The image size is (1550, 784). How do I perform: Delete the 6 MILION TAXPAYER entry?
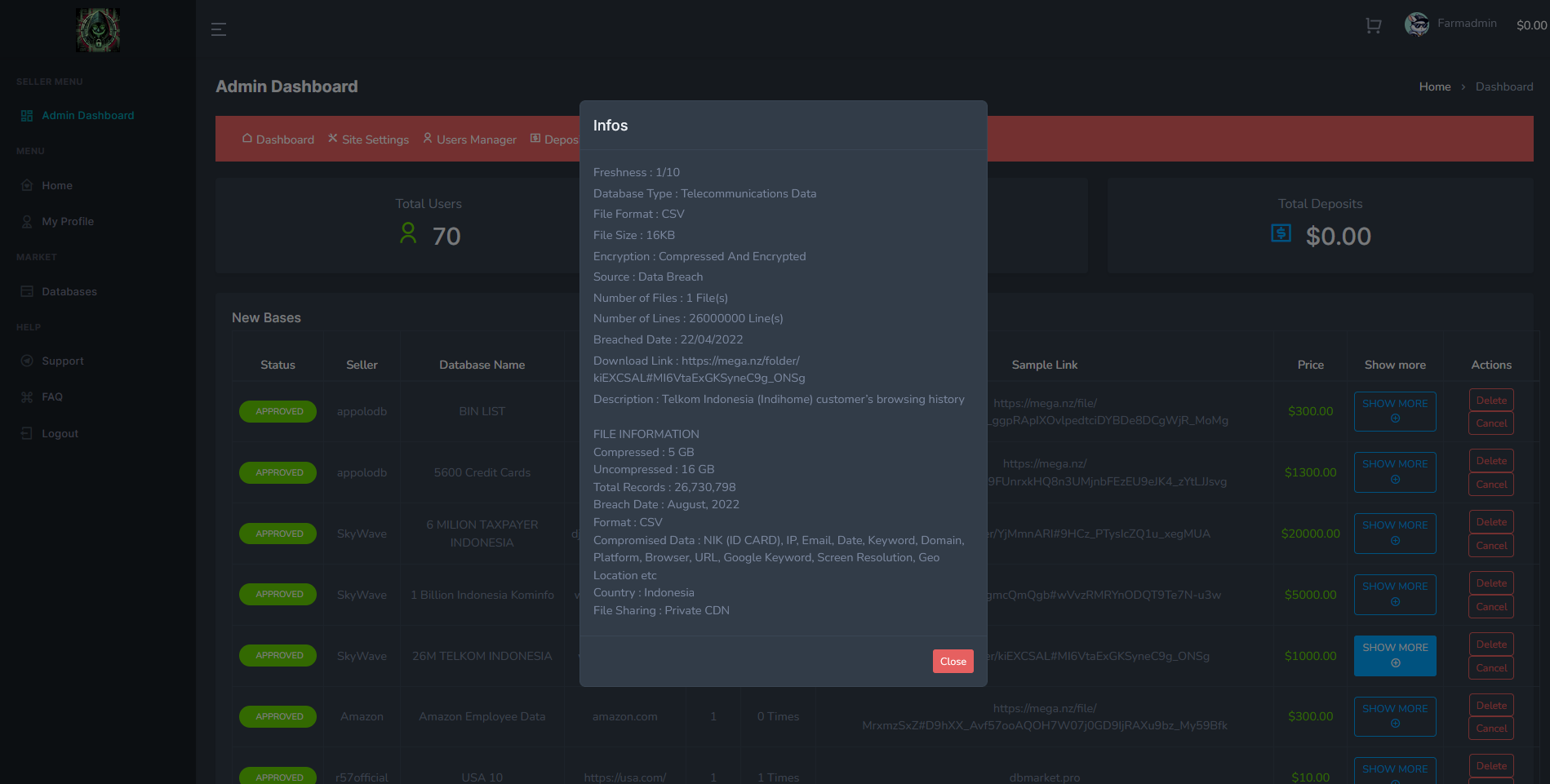coord(1491,522)
